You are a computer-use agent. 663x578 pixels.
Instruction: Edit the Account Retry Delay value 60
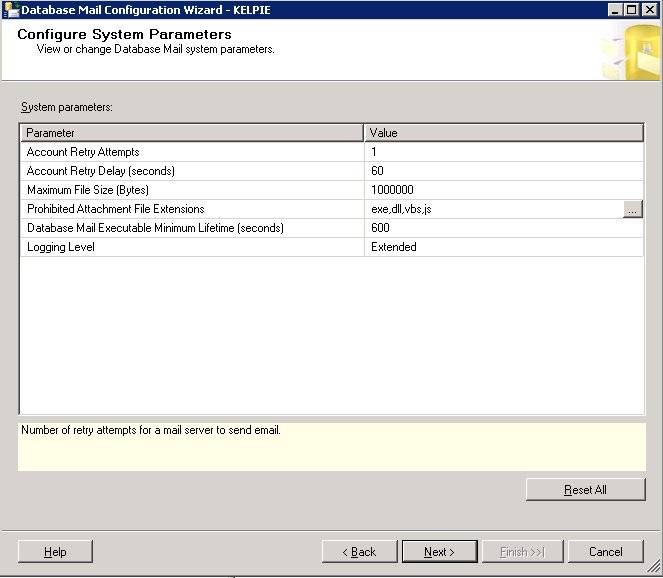click(x=504, y=171)
